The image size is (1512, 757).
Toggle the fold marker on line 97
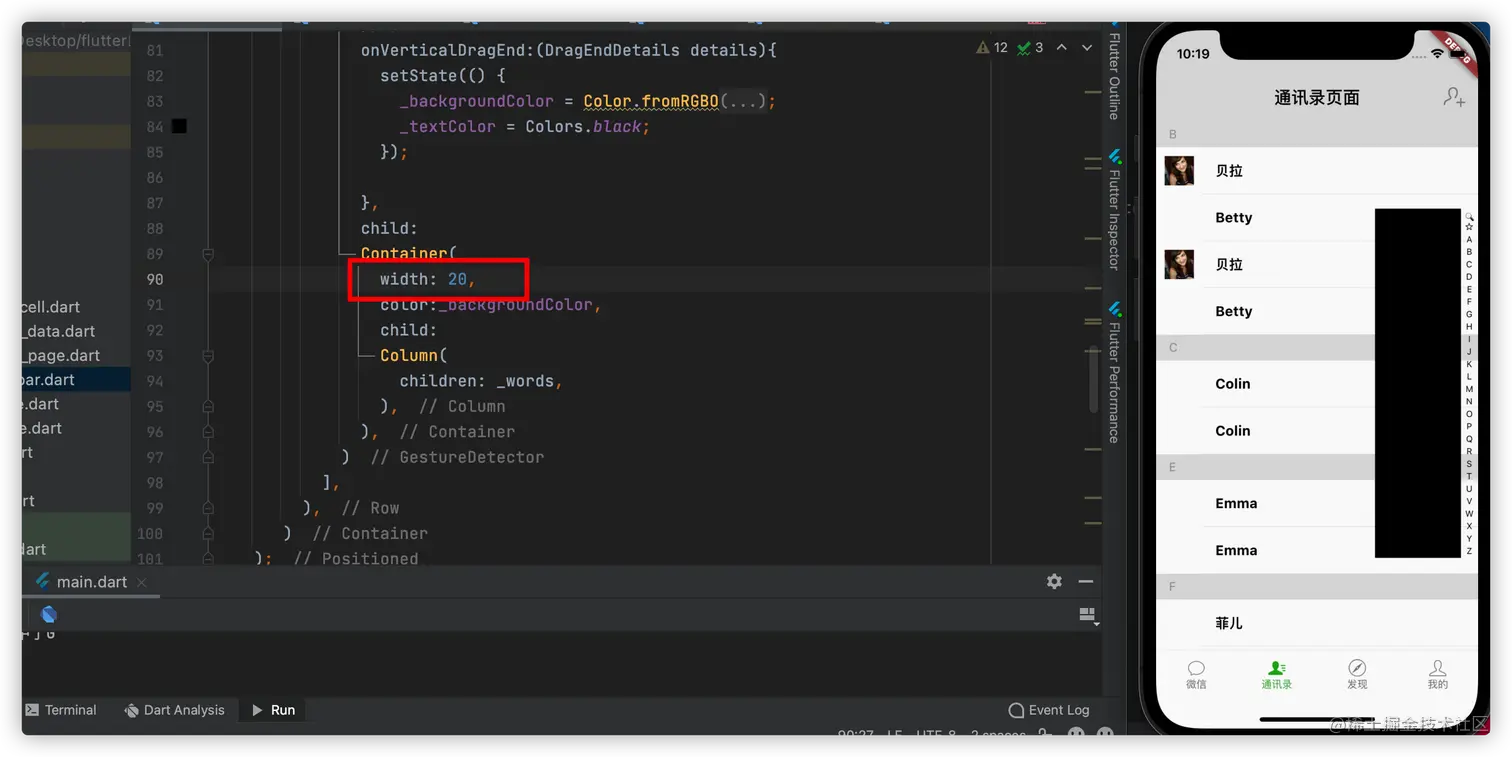(208, 457)
